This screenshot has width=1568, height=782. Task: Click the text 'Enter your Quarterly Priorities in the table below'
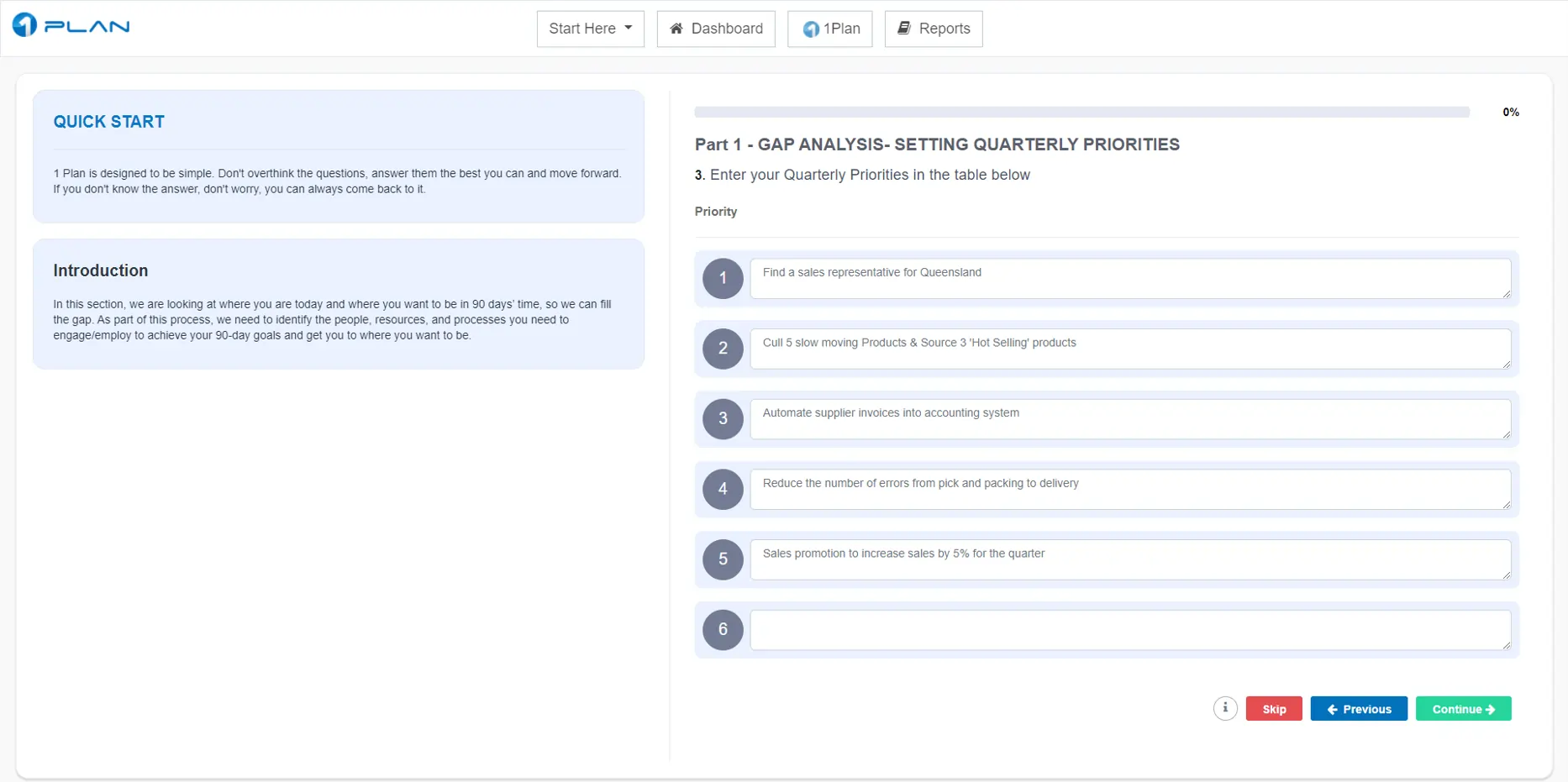click(x=870, y=175)
